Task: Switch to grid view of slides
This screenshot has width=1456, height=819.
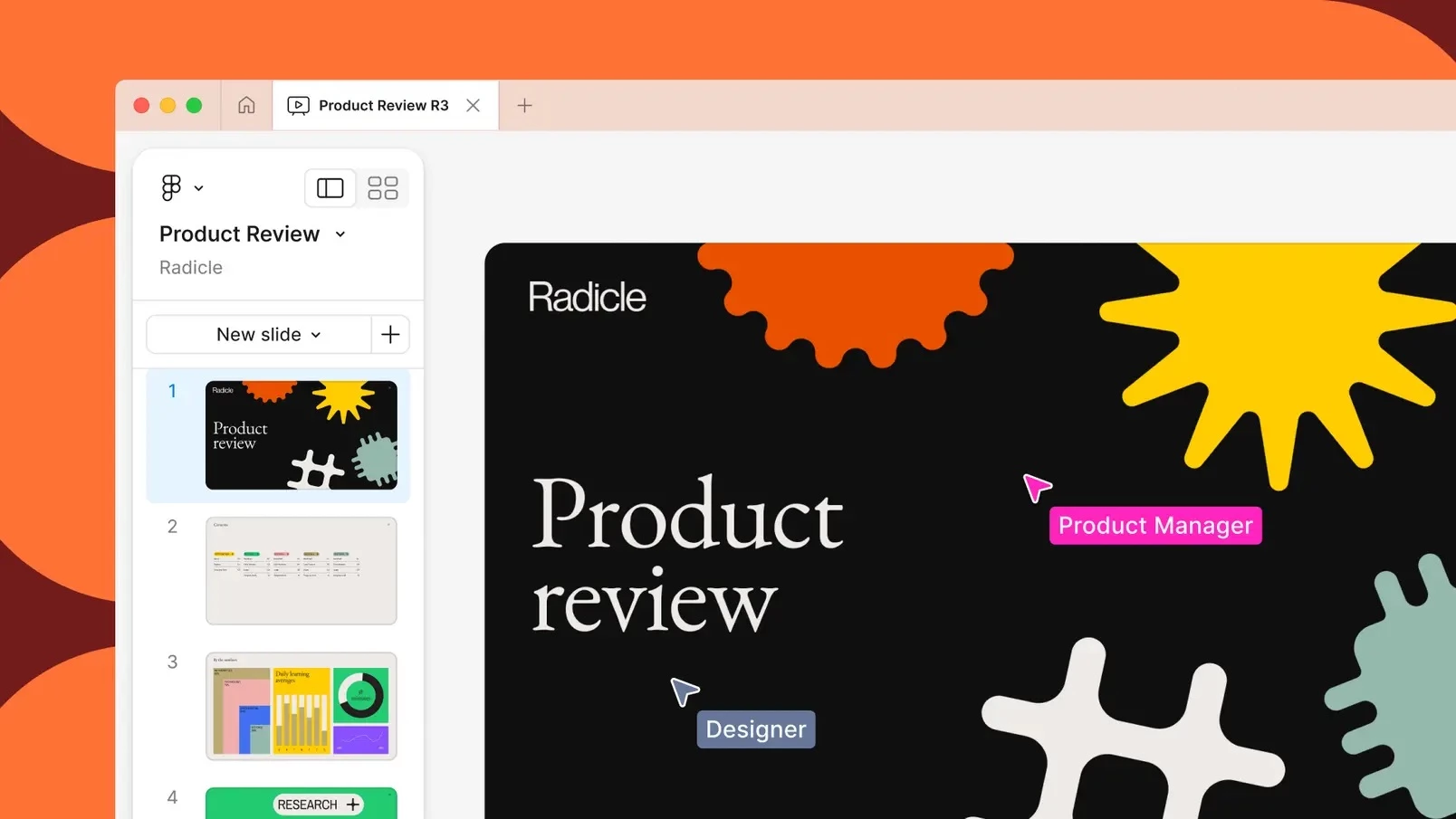Action: pos(382,187)
